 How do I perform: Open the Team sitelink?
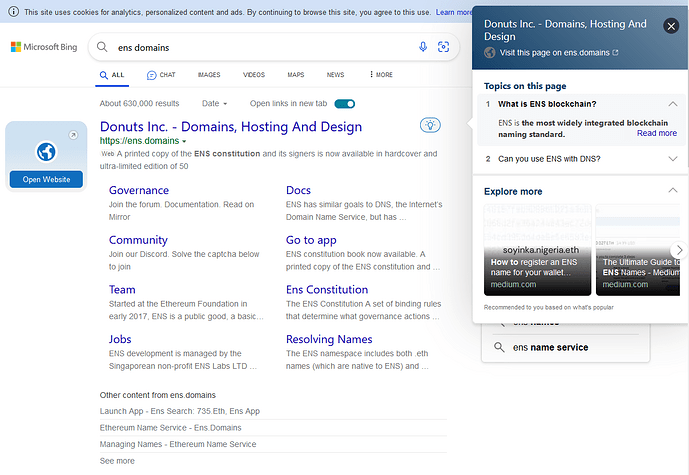[122, 290]
